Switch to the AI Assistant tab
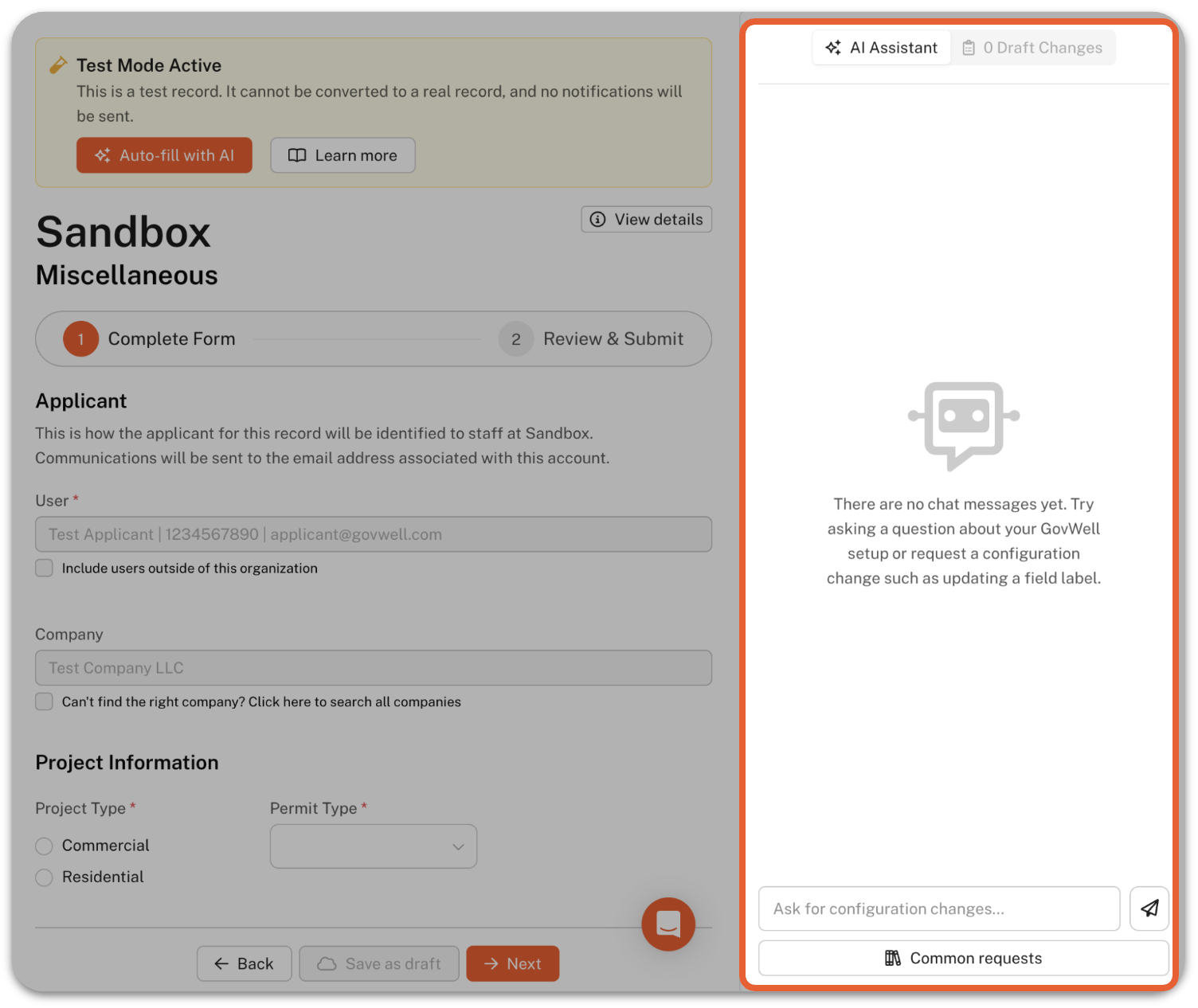Viewport: 1198px width, 1008px height. pyautogui.click(x=882, y=48)
